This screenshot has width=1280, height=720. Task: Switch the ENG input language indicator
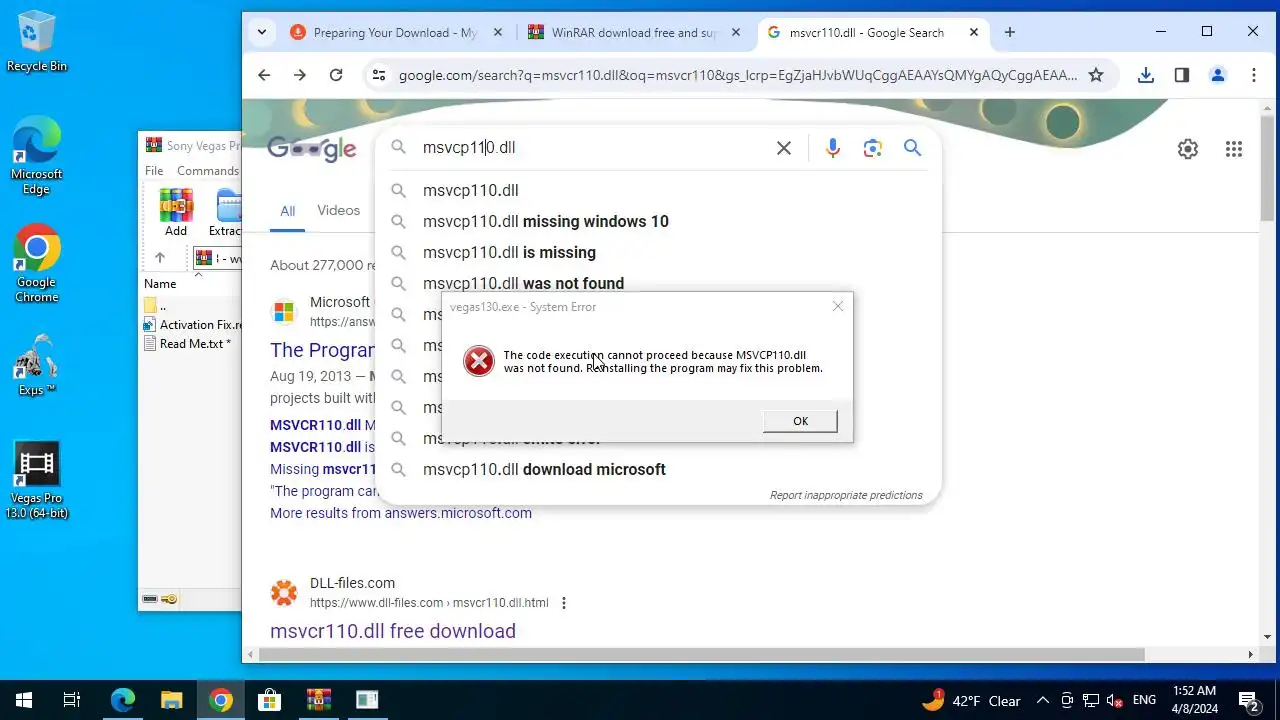[1144, 700]
